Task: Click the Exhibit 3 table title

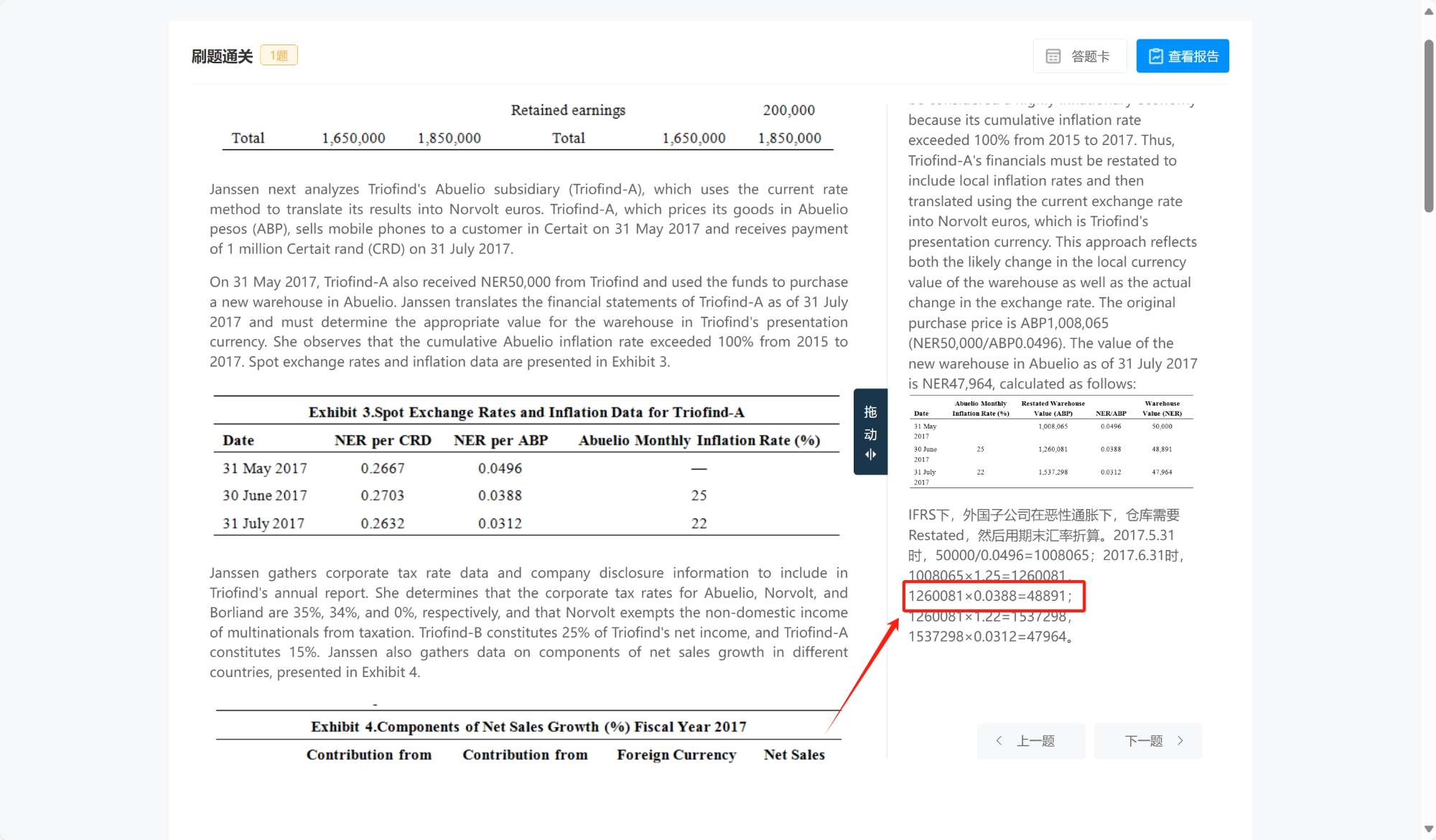Action: 526,412
